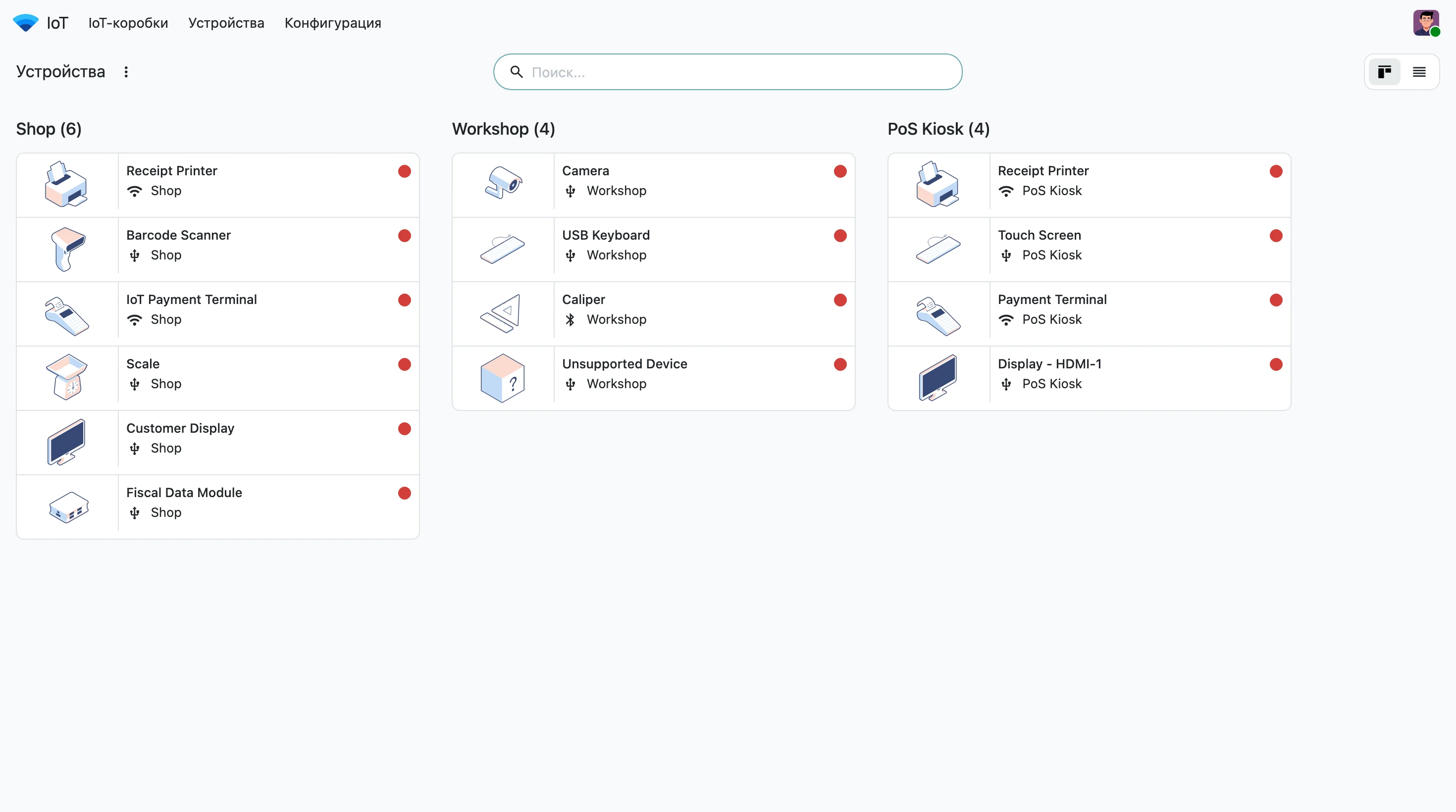Click the USB icon under Barcode Scanner
Image resolution: width=1456 pixels, height=812 pixels.
[135, 255]
